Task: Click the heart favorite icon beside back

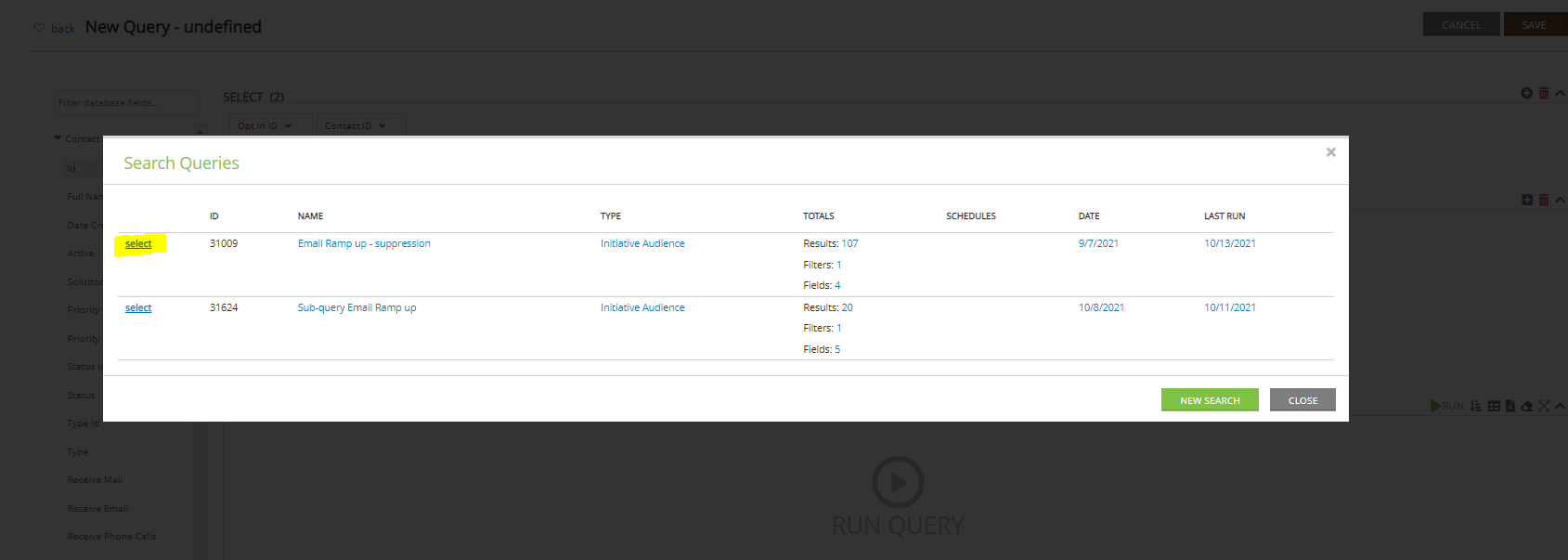Action: 39,28
